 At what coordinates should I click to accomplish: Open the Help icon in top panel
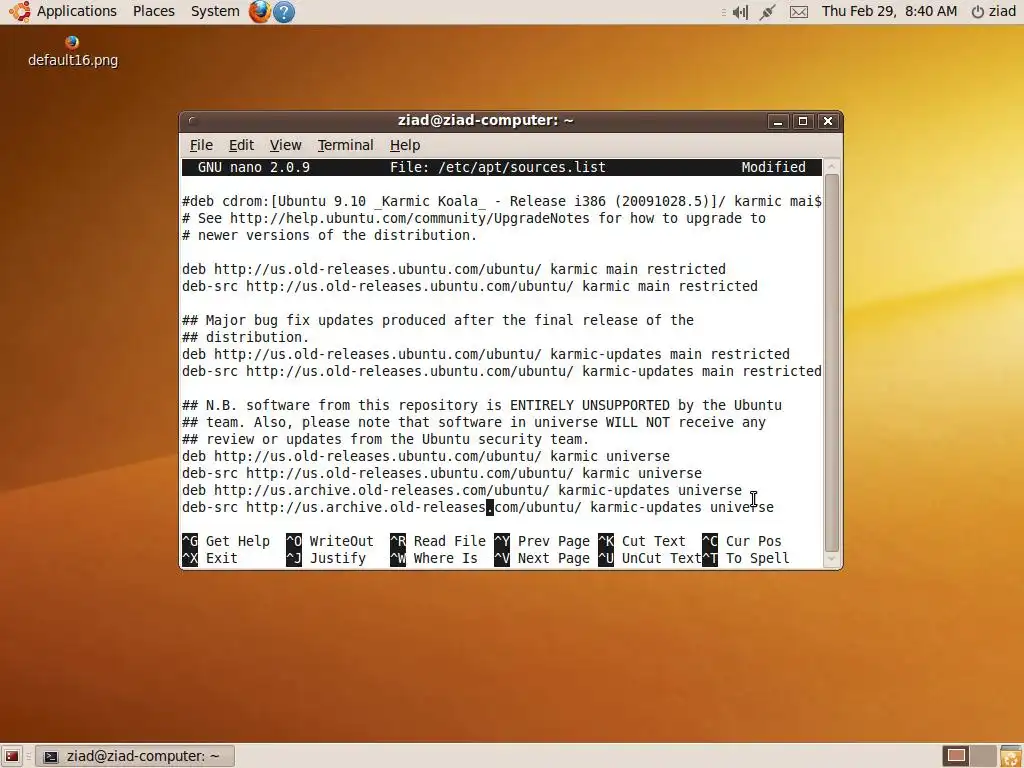(283, 12)
